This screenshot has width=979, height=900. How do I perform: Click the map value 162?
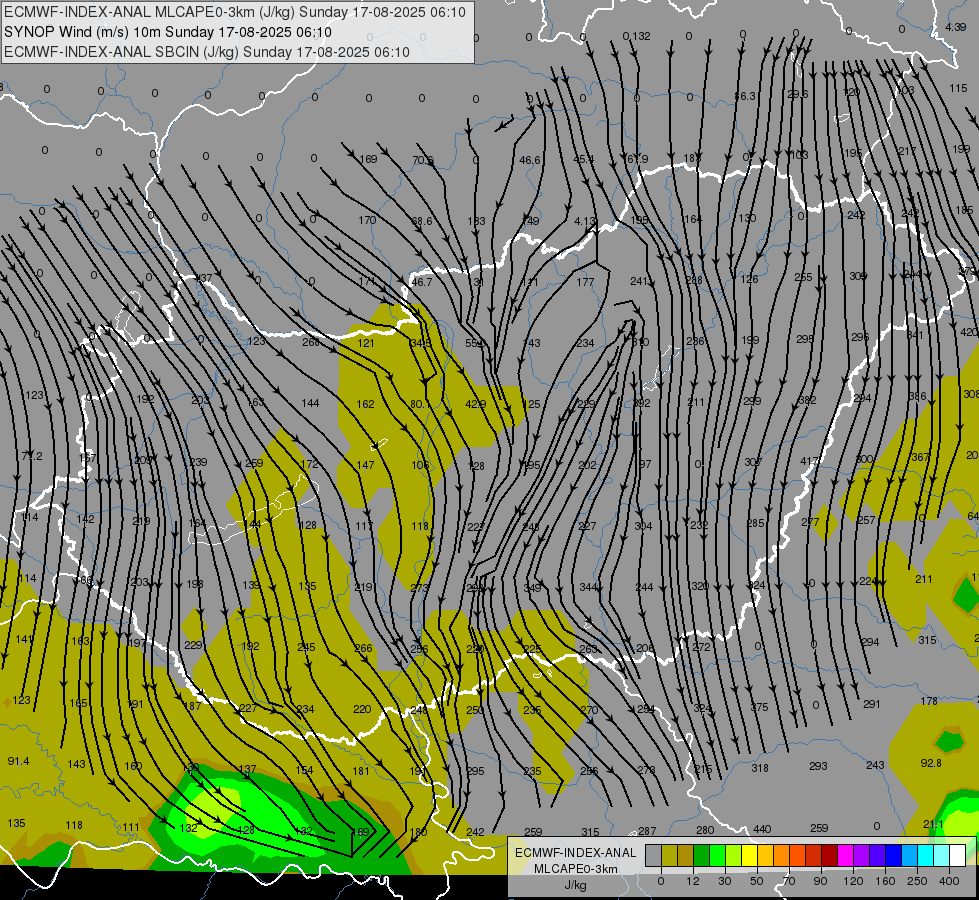click(365, 404)
